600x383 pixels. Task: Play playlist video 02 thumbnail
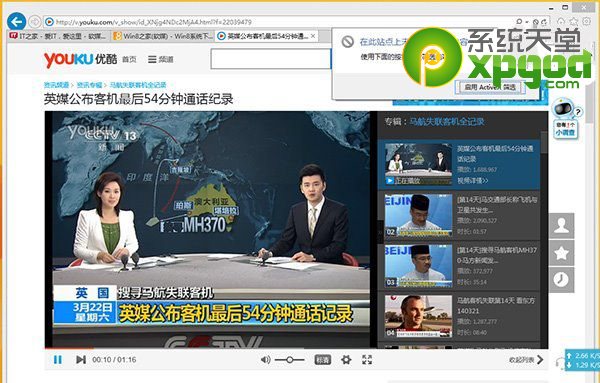click(418, 215)
